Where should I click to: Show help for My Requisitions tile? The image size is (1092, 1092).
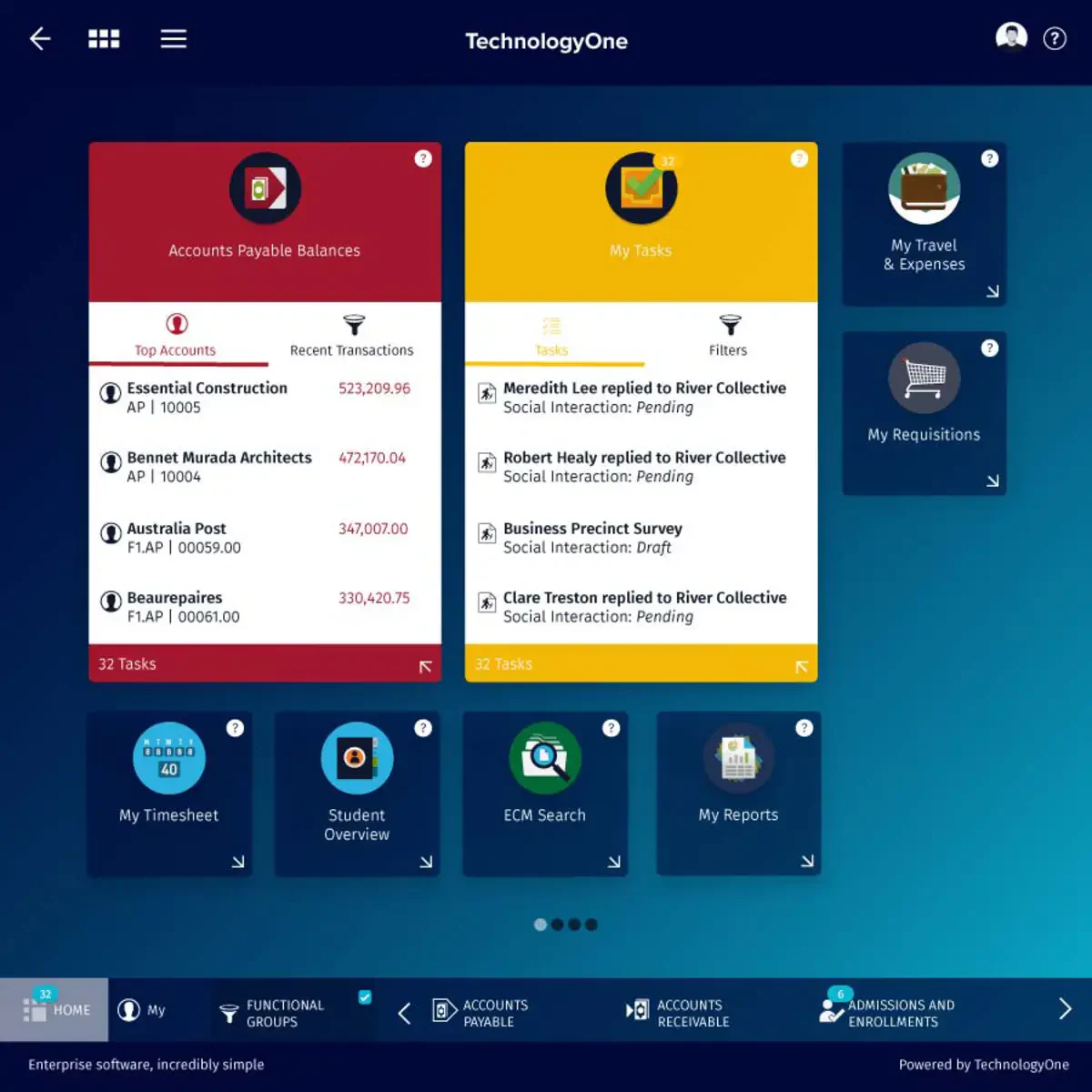990,348
